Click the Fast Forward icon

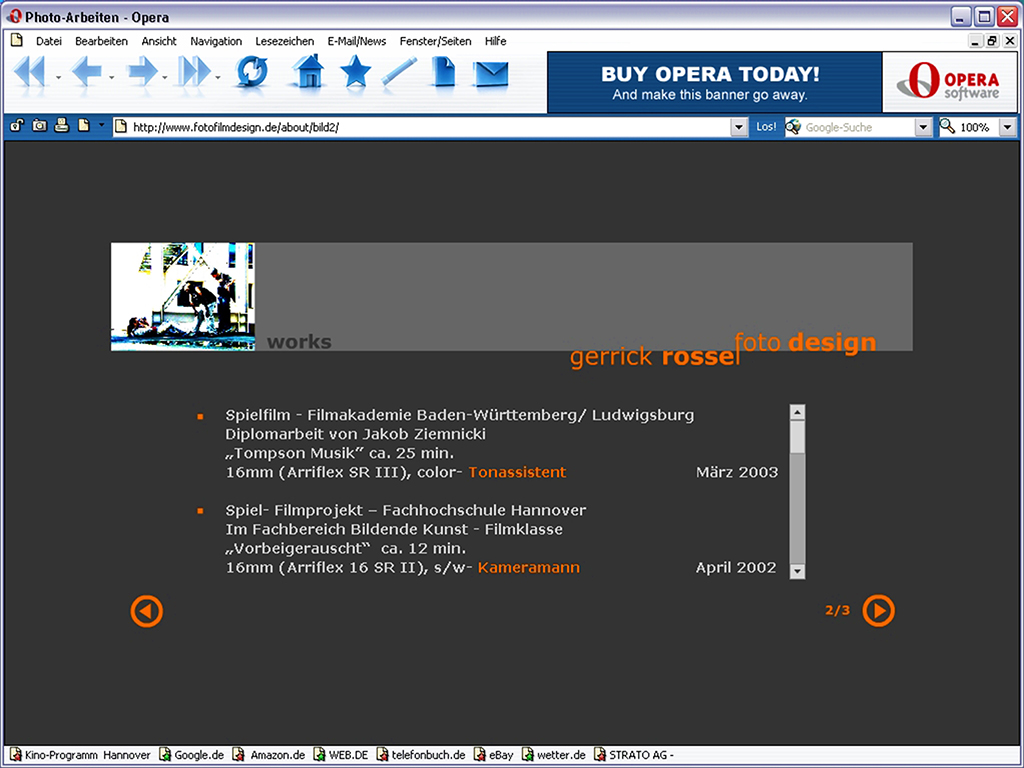(x=195, y=71)
